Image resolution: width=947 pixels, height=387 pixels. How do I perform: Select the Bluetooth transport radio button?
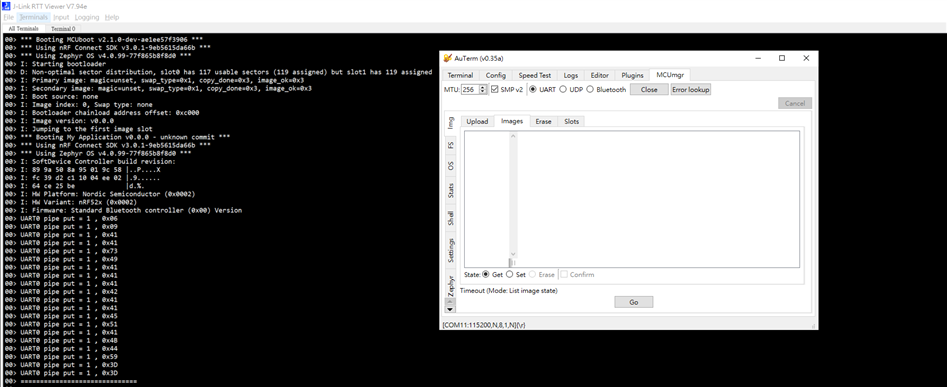590,89
